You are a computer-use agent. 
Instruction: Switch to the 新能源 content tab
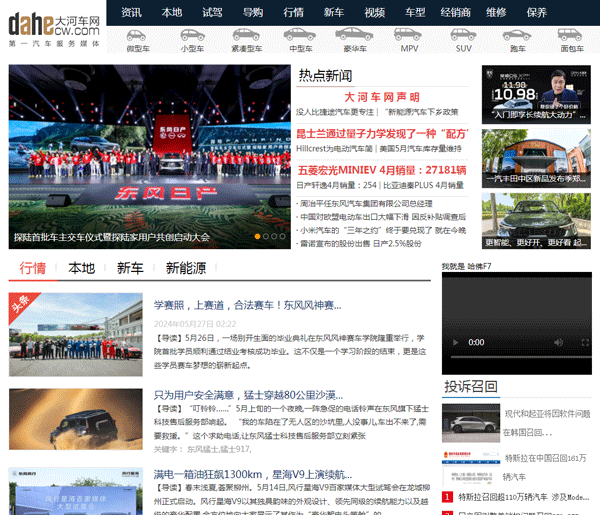pos(186,268)
